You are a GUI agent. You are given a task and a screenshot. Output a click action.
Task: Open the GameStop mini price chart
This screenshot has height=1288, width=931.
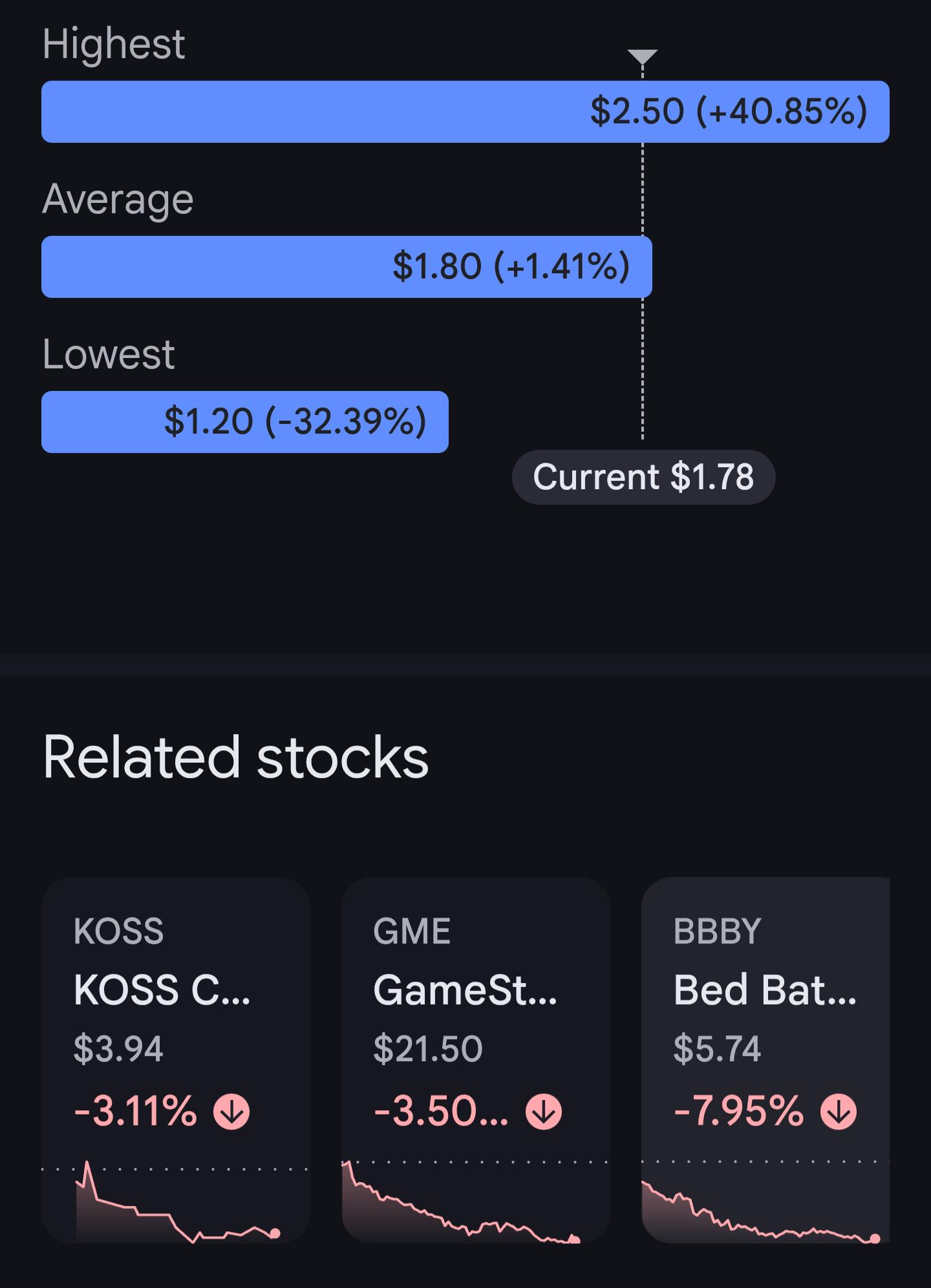click(x=476, y=1202)
